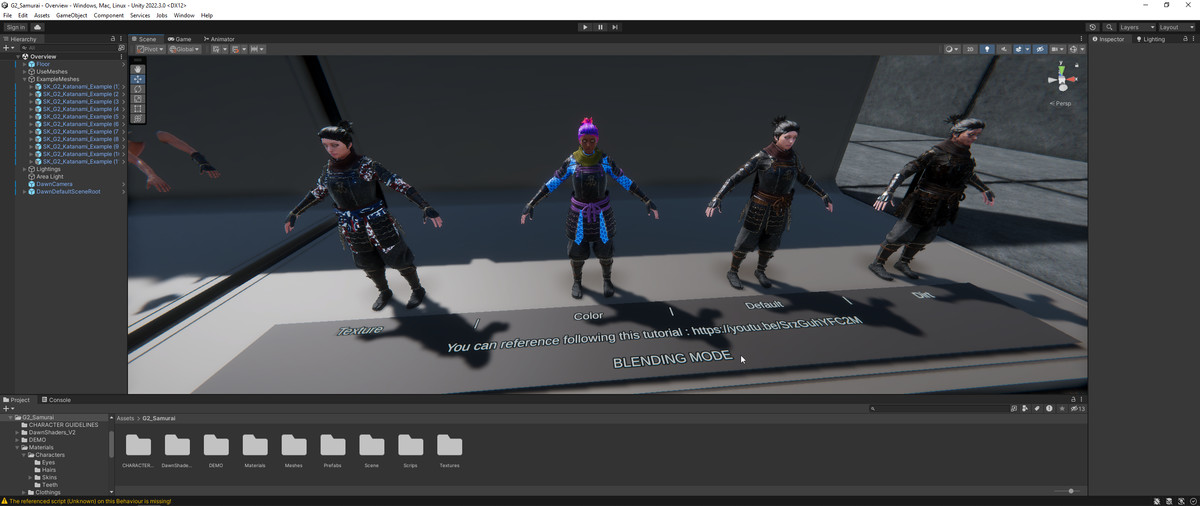Open the cloud services icon
1200x506 pixels.
[38, 27]
